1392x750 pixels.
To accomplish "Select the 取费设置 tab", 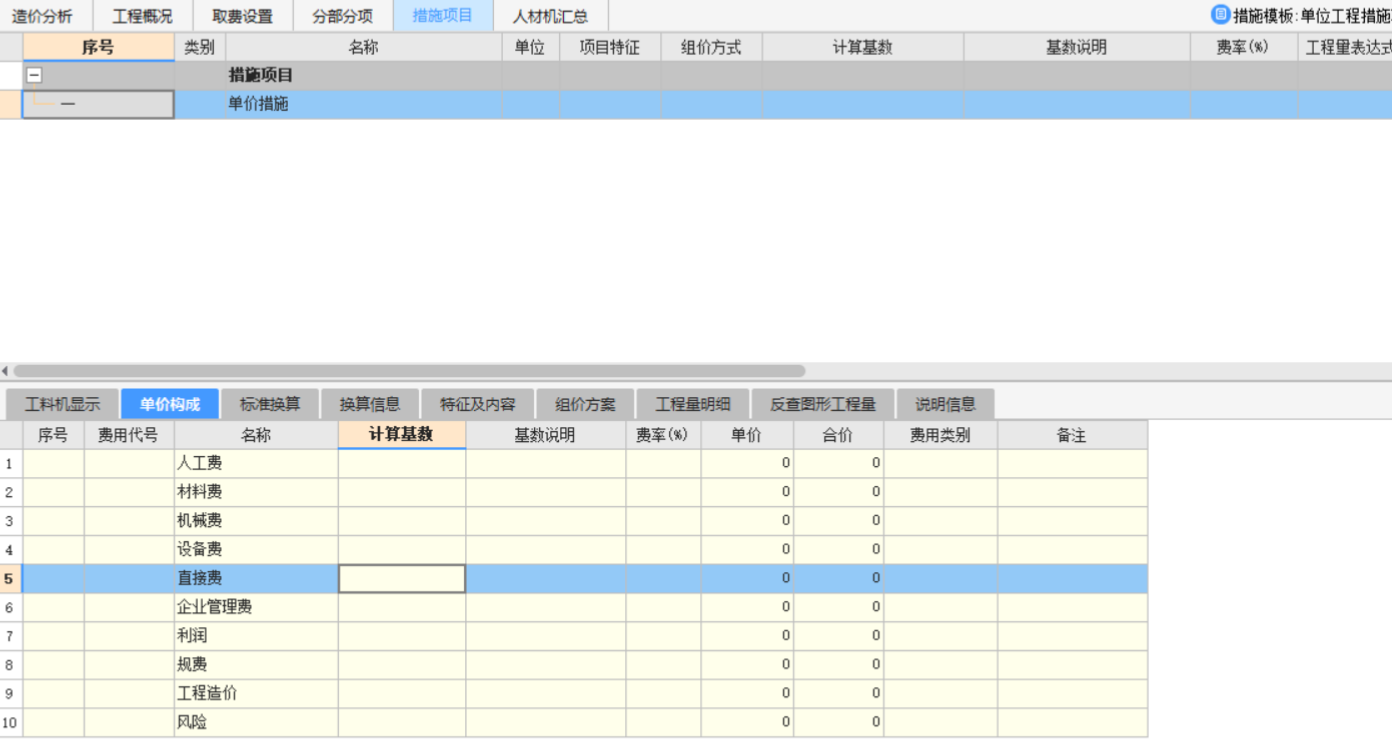I will [242, 16].
